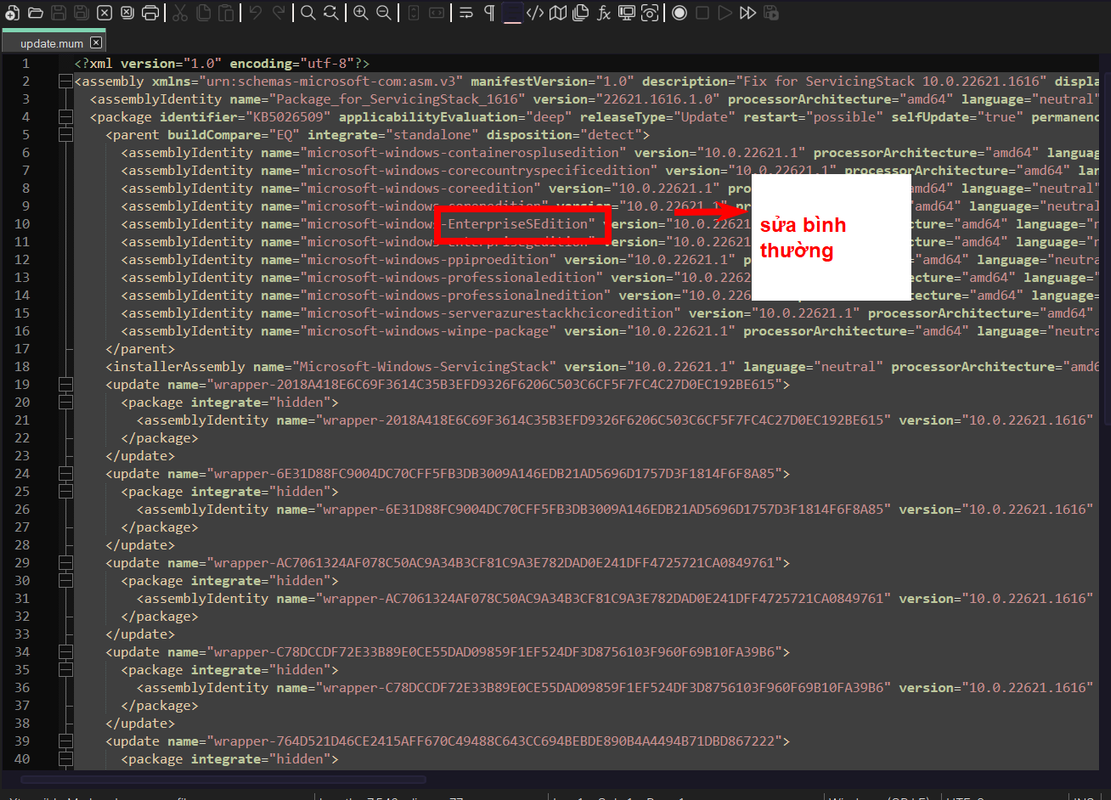The width and height of the screenshot is (1111, 800).
Task: Play back the recorded macro
Action: coord(725,13)
